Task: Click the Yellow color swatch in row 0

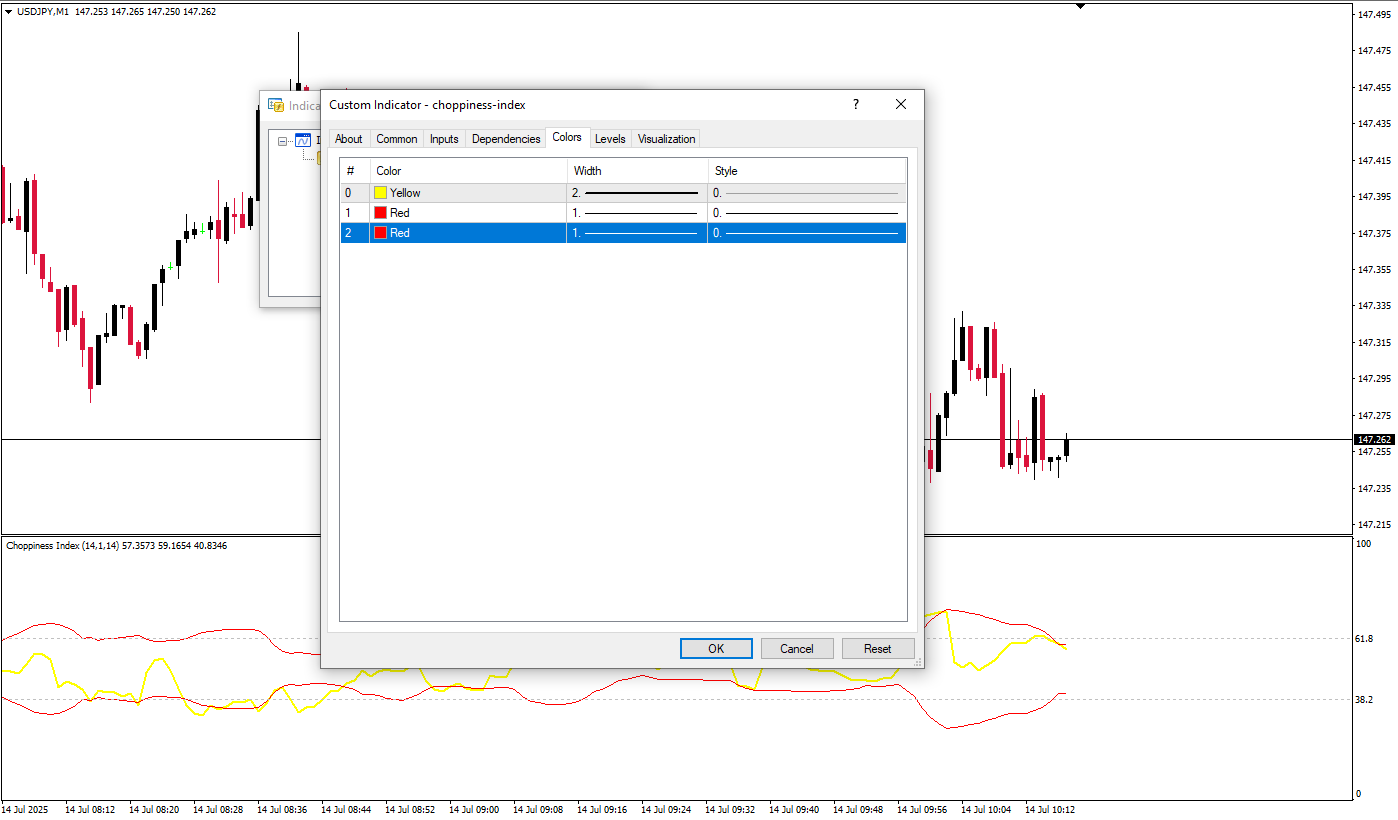Action: coord(380,193)
